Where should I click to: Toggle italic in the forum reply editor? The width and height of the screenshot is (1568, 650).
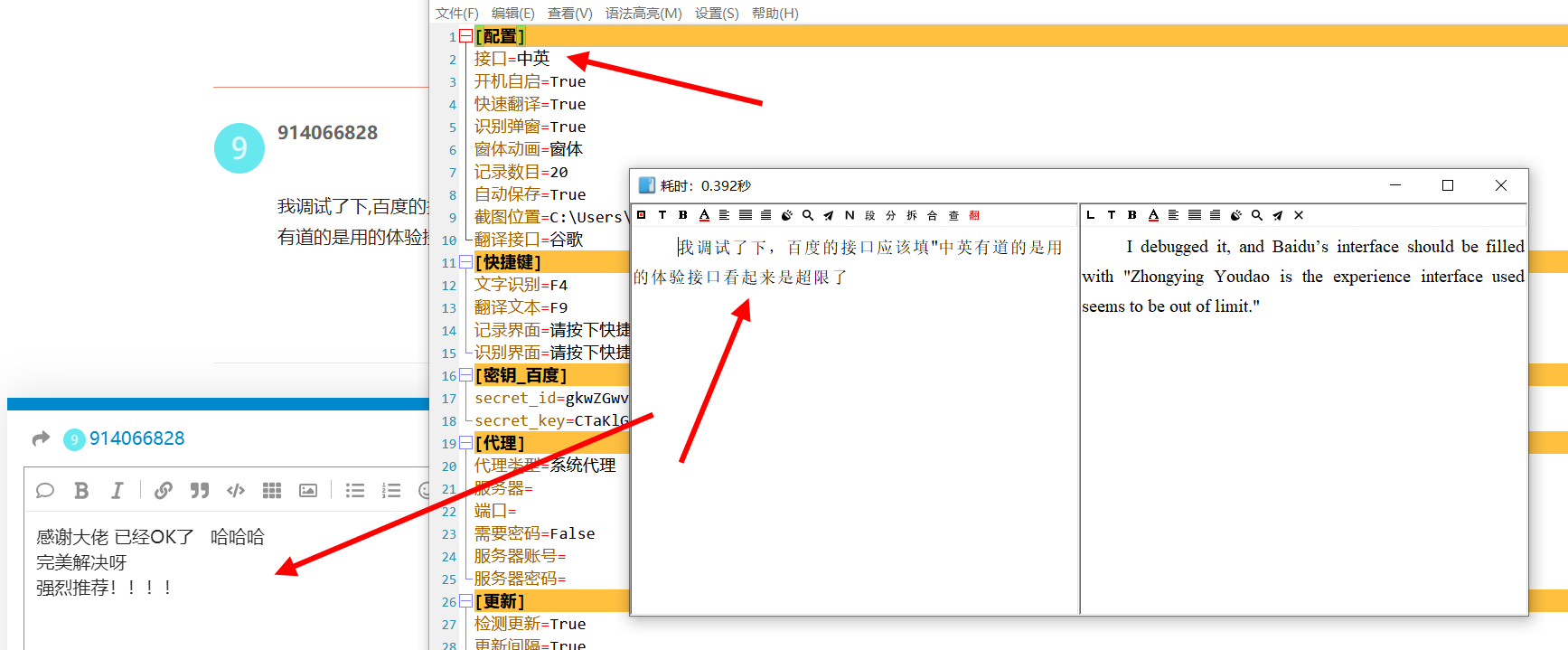pos(117,490)
